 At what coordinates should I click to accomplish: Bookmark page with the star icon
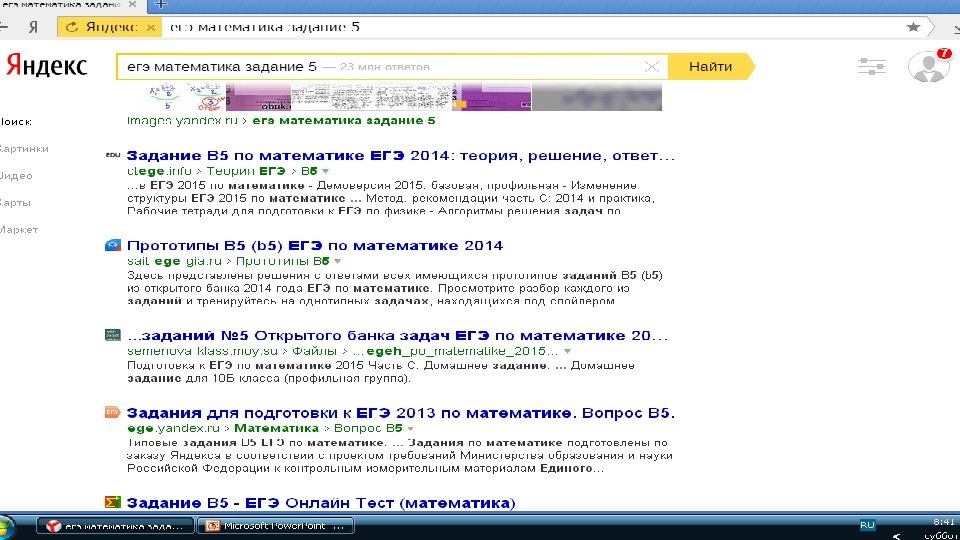point(913,27)
